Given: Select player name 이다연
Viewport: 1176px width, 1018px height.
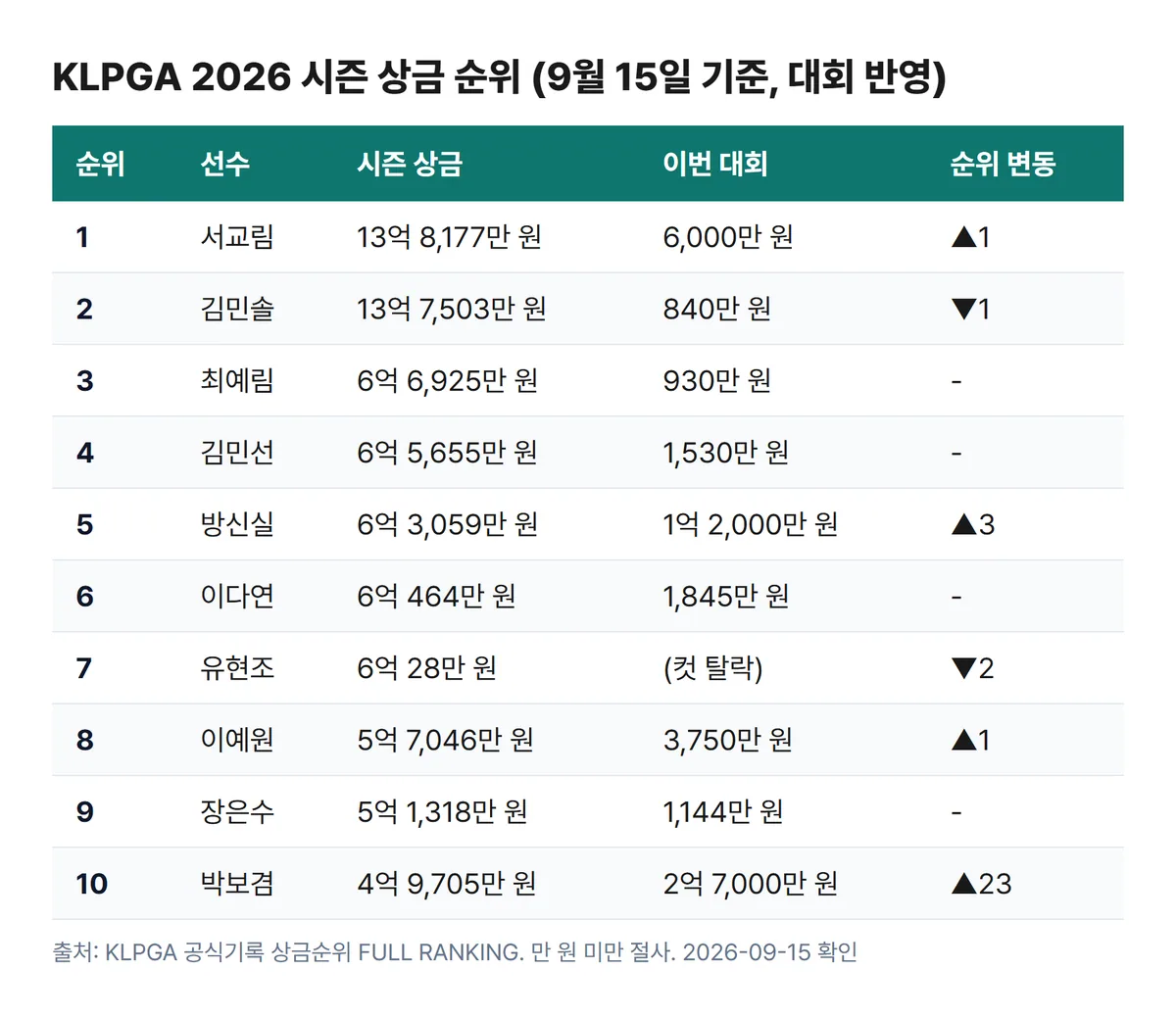Looking at the screenshot, I should coord(237,596).
